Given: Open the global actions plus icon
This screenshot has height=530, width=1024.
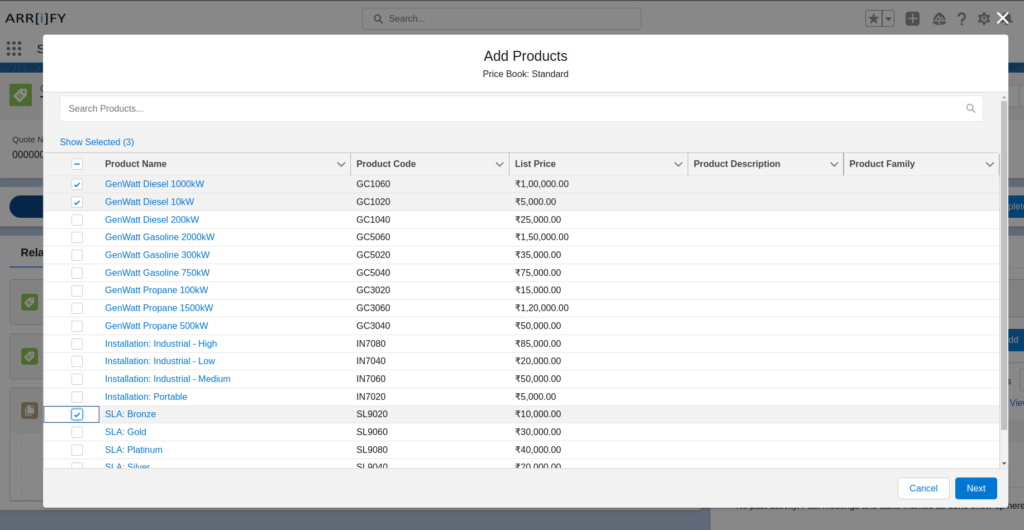Looking at the screenshot, I should (912, 19).
